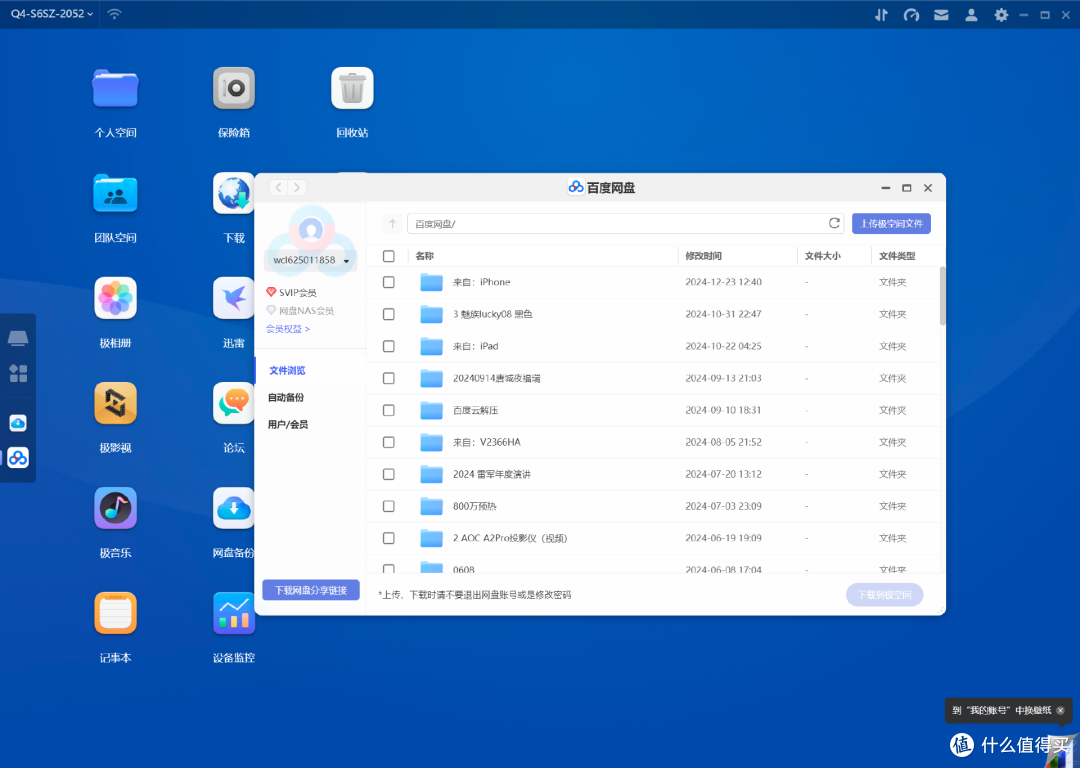Open the app grid icon in left dock
Screen dimensions: 1080x768
point(18,373)
